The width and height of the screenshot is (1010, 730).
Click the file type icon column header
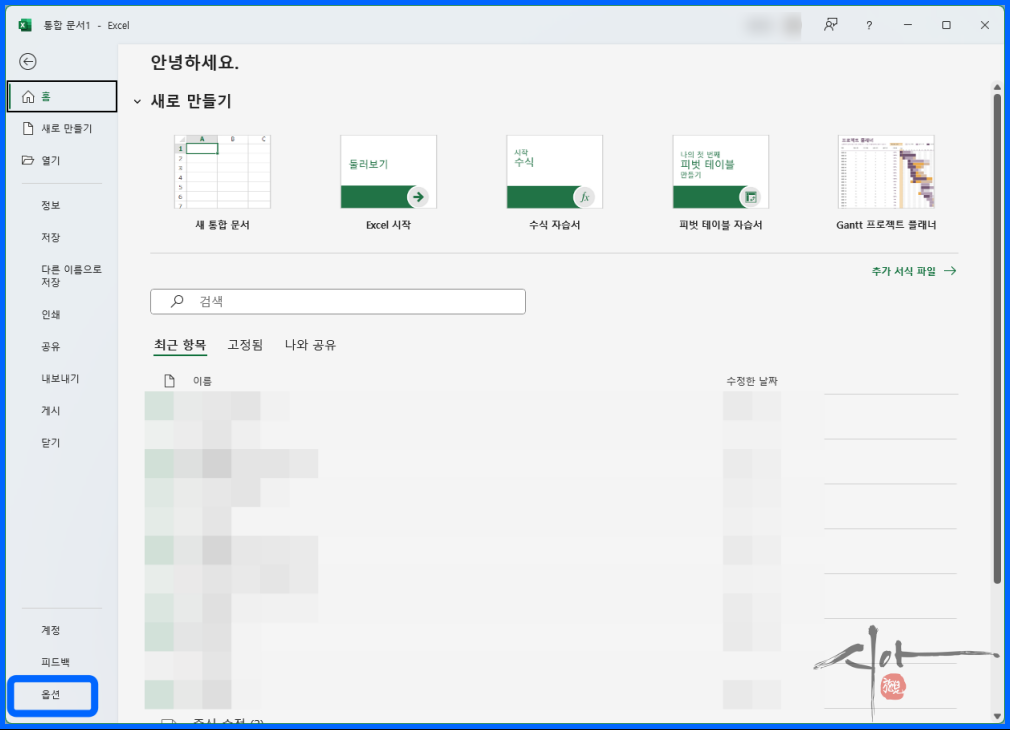pos(169,381)
